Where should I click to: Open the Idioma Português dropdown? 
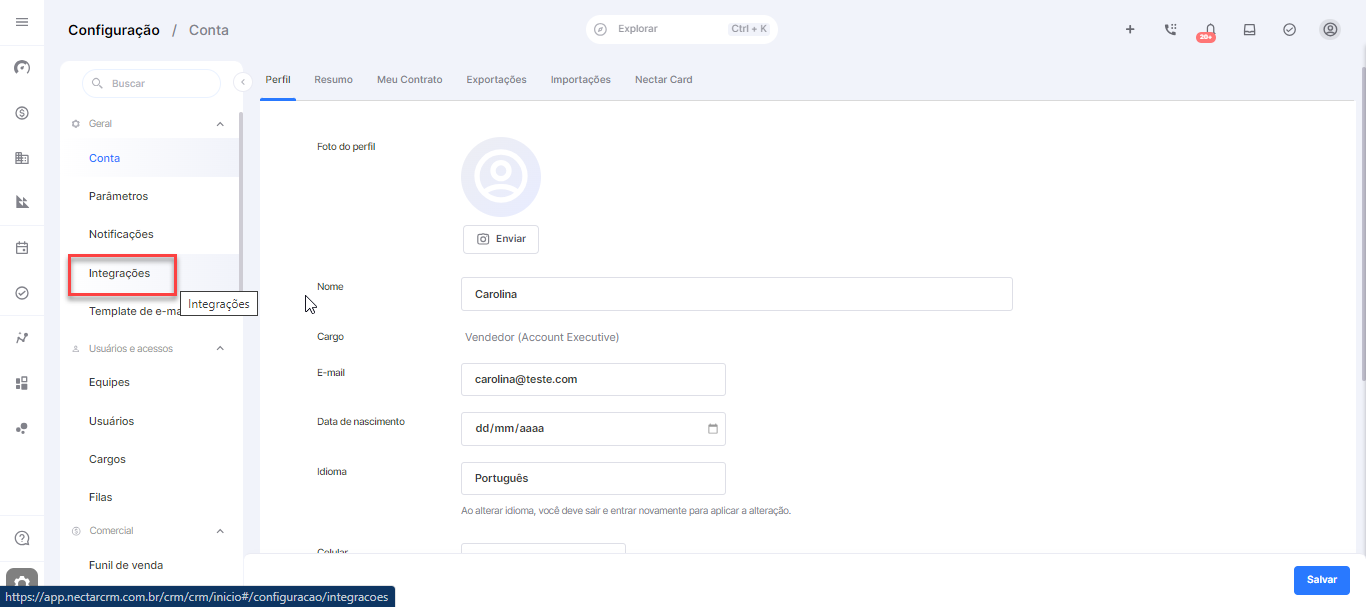(x=593, y=478)
